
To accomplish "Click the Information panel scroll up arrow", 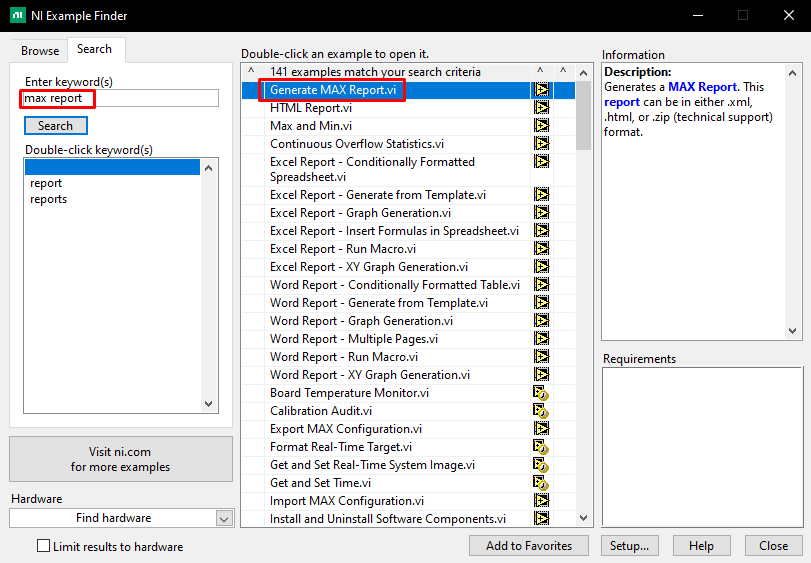I will [792, 73].
